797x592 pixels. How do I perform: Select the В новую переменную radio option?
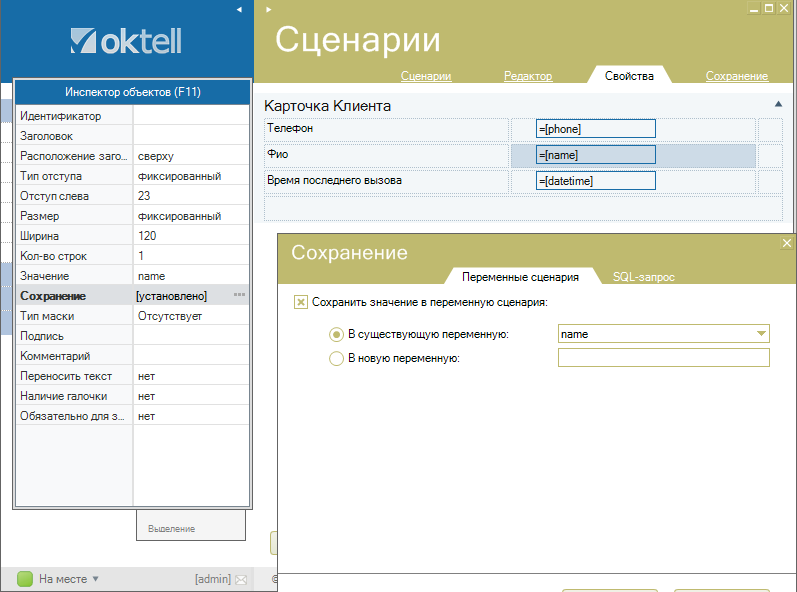[x=336, y=359]
